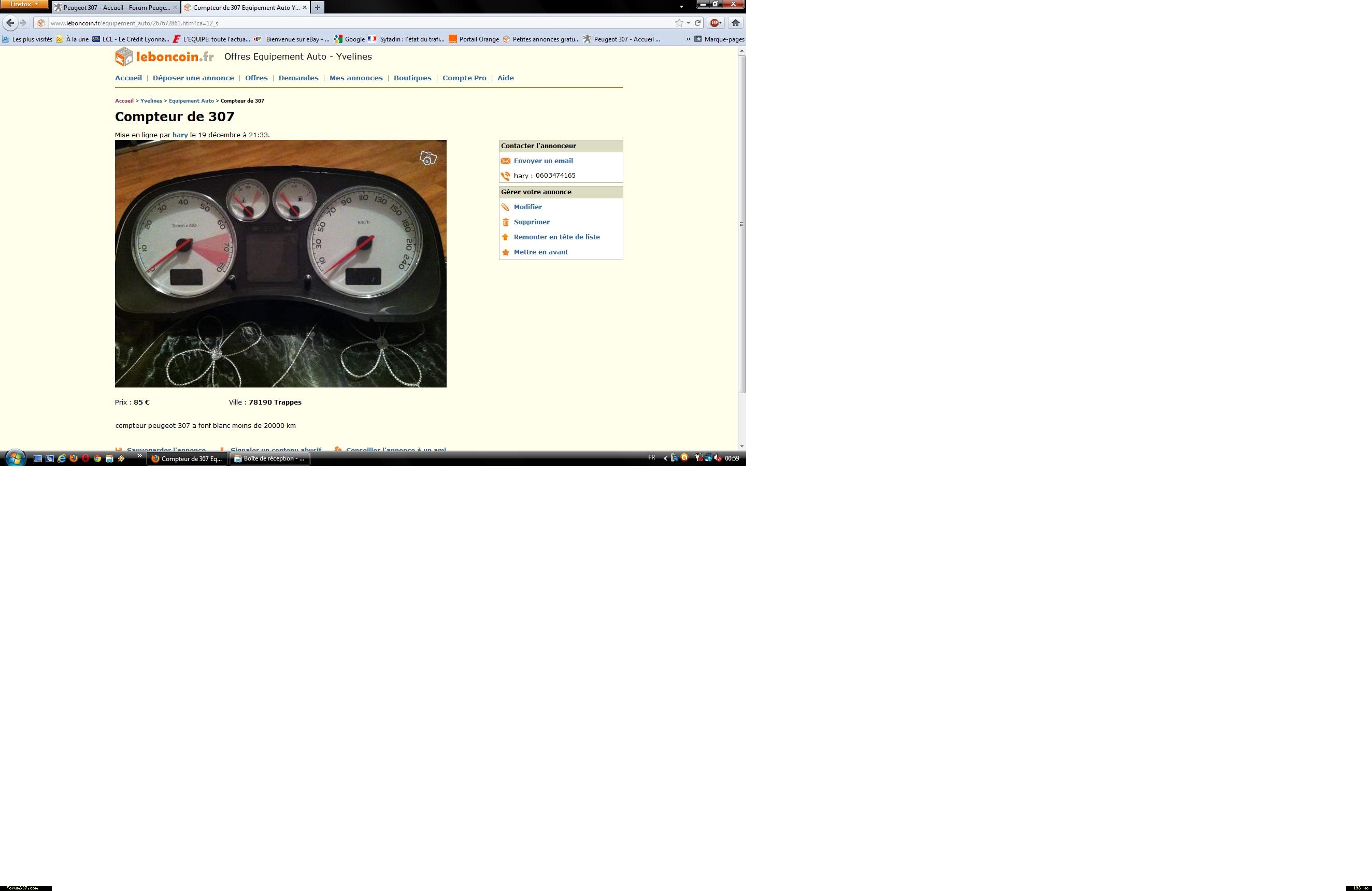The image size is (1372, 891).
Task: Go back with the back arrow
Action: pos(10,23)
